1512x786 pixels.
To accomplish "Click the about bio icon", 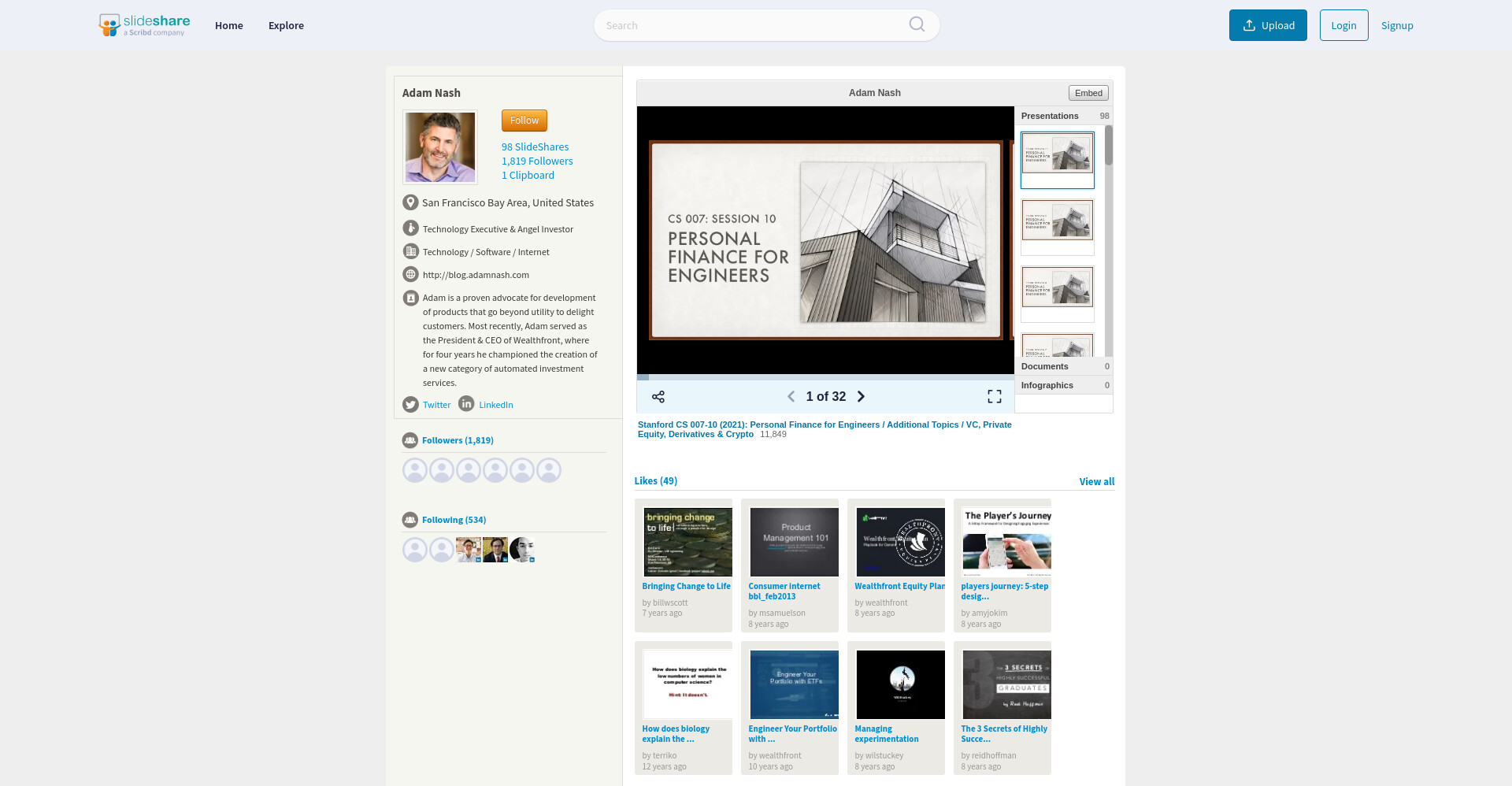I will (x=410, y=298).
